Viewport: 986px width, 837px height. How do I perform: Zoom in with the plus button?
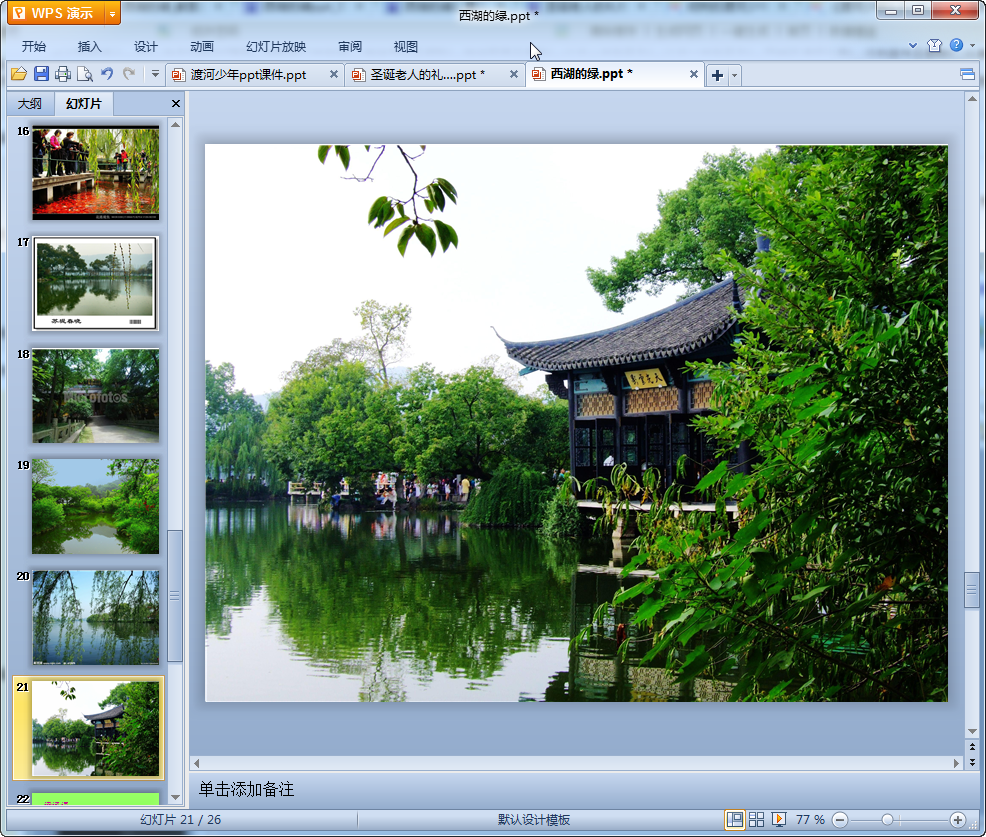point(958,819)
